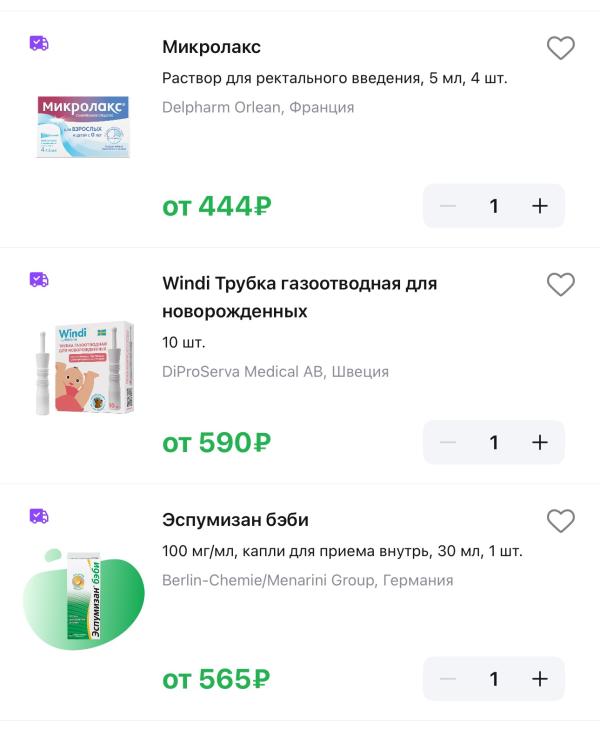Decrease Микролакс quantity with minus button
This screenshot has width=600, height=735.
click(x=448, y=206)
